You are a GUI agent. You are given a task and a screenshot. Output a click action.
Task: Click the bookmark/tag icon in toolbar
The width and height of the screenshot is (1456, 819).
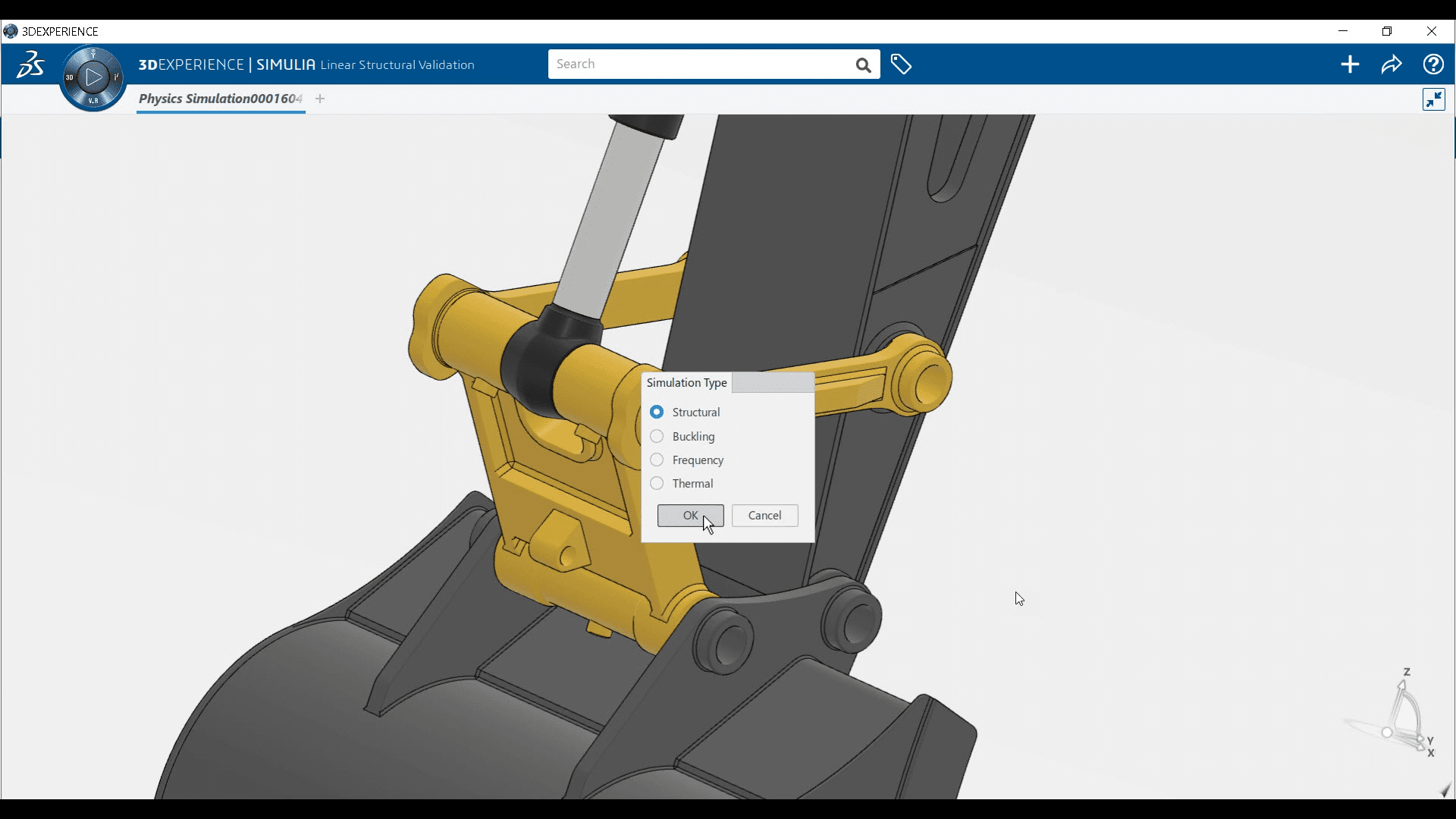coord(901,64)
